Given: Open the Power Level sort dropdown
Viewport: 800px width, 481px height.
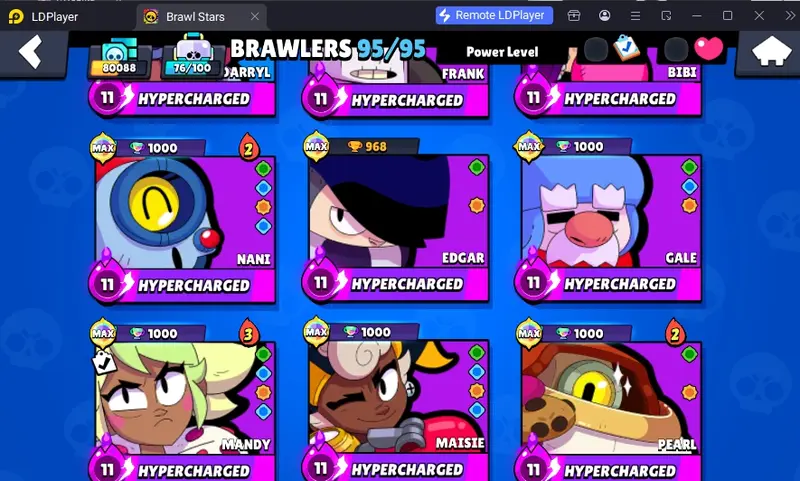Looking at the screenshot, I should [x=502, y=52].
